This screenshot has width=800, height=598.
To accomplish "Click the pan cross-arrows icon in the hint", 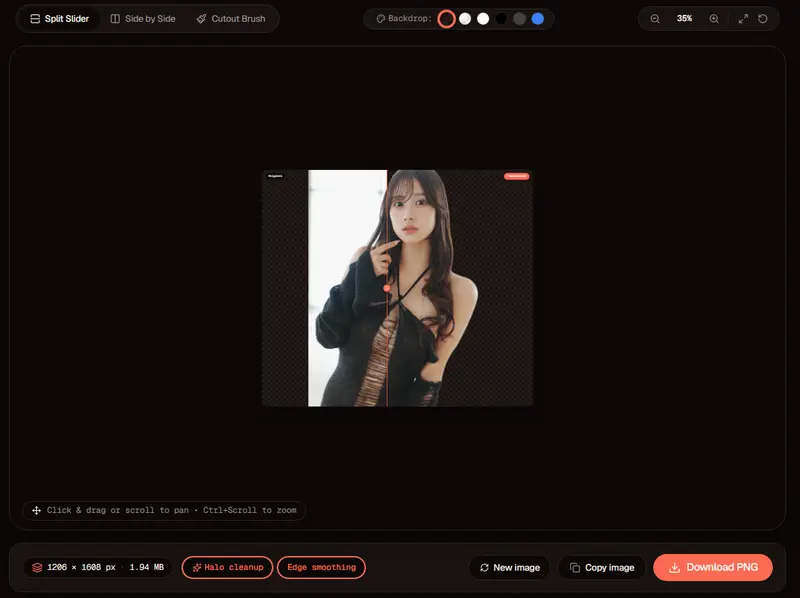I will [x=37, y=510].
